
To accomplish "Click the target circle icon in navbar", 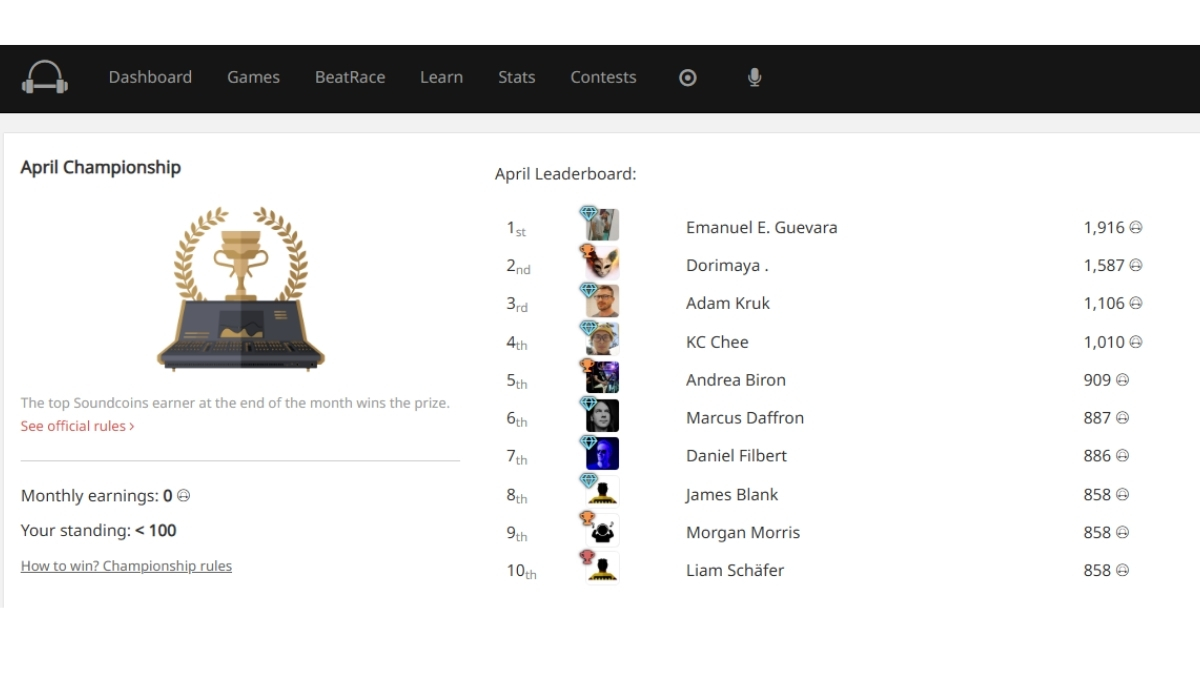I will coord(687,78).
